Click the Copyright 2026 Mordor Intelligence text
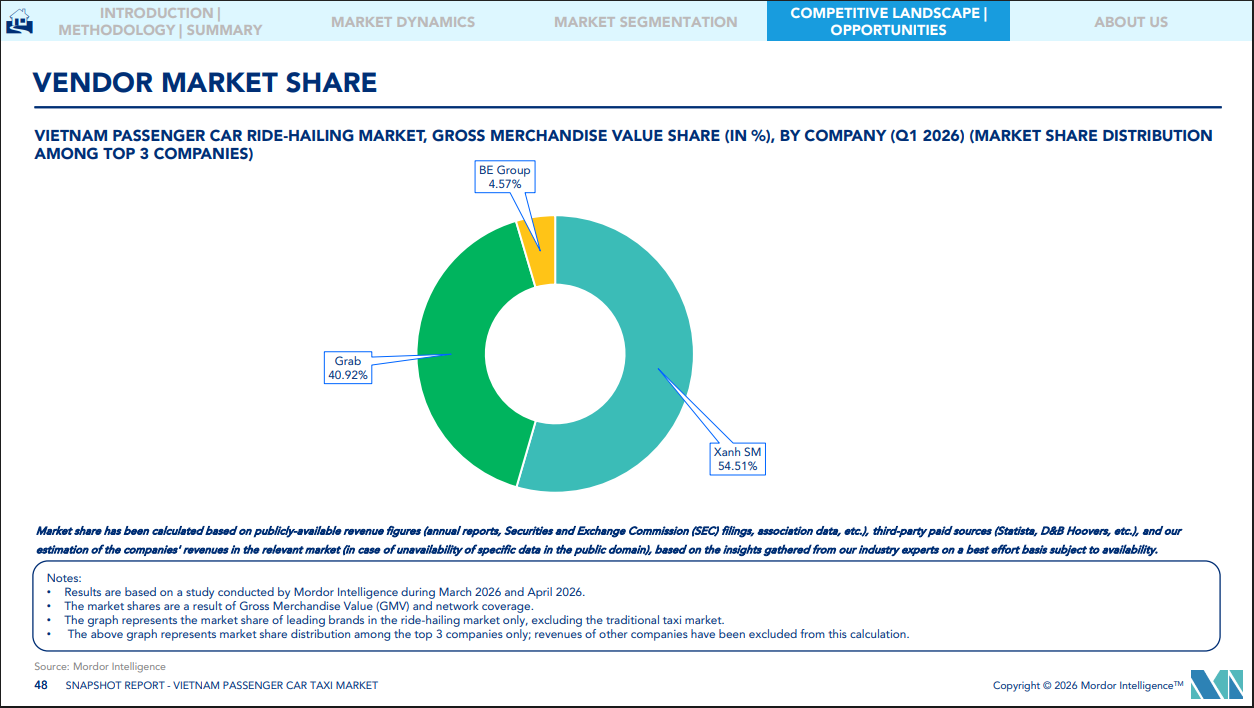The height and width of the screenshot is (708, 1254). [x=1087, y=685]
